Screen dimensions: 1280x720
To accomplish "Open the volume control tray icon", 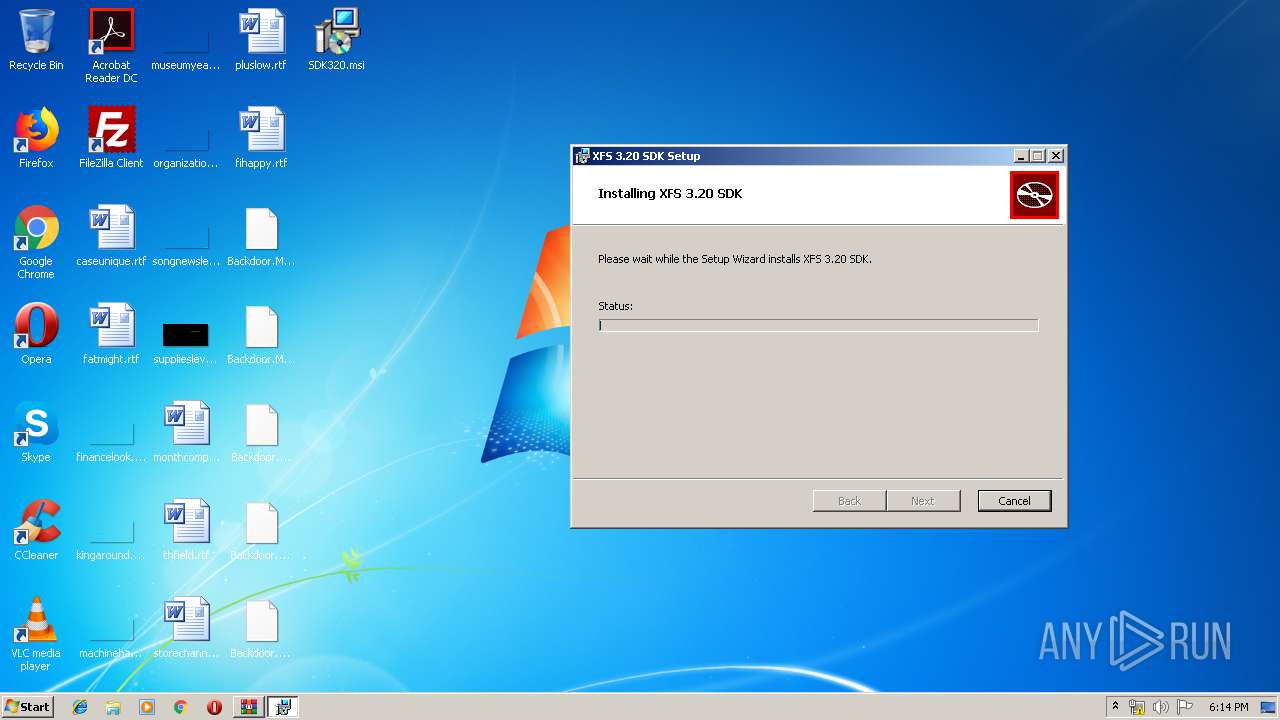I will tap(1161, 707).
